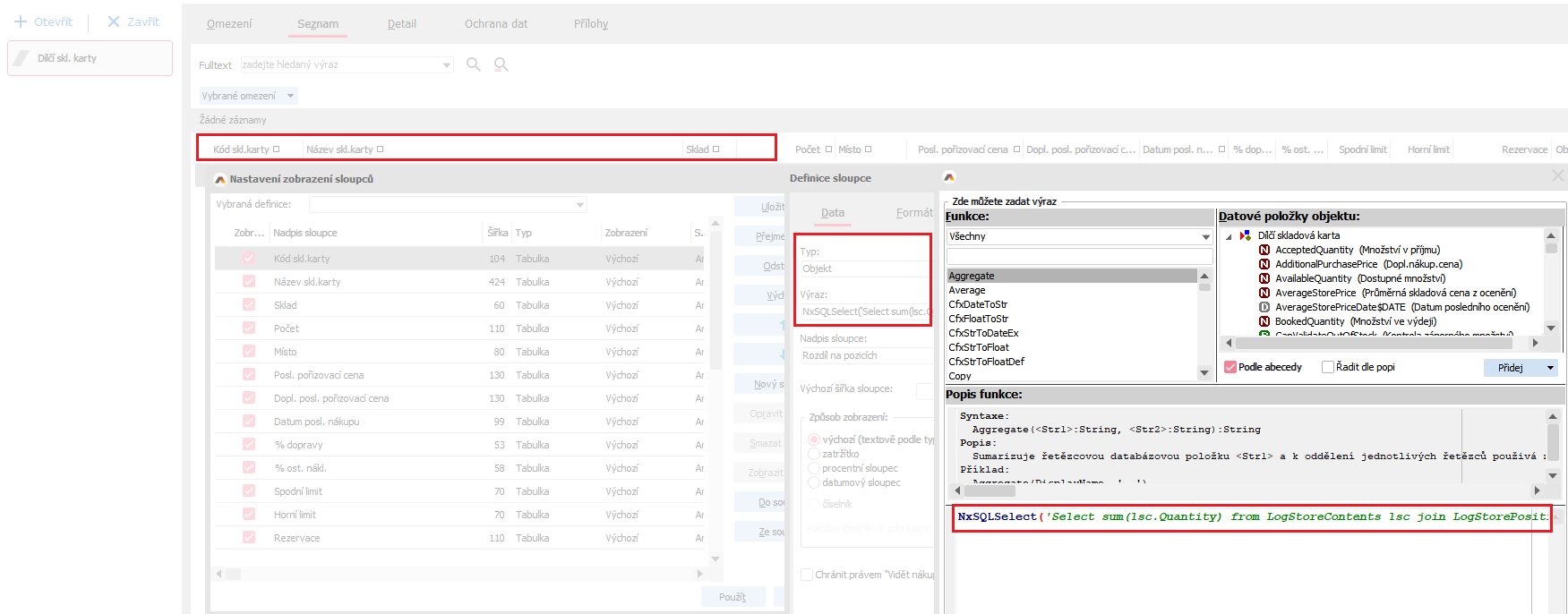Open the Funkce category dropdown Všechny
The width and height of the screenshot is (1568, 614).
coord(1206,236)
